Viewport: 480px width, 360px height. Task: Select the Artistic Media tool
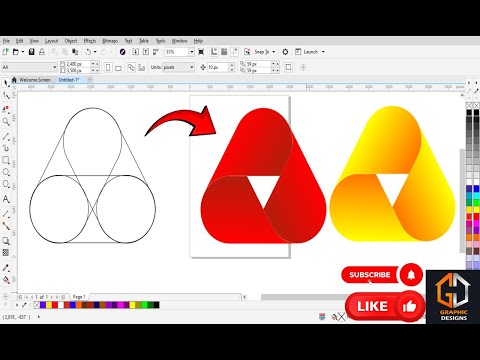point(6,148)
